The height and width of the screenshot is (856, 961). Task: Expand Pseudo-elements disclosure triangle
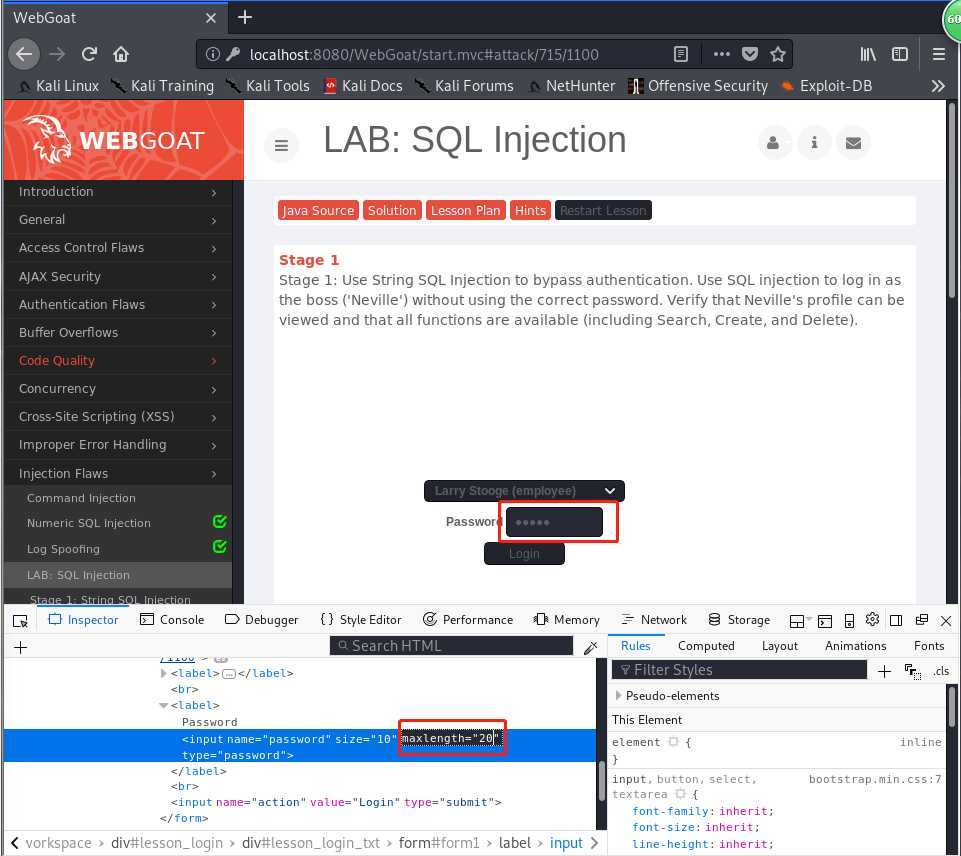[618, 695]
